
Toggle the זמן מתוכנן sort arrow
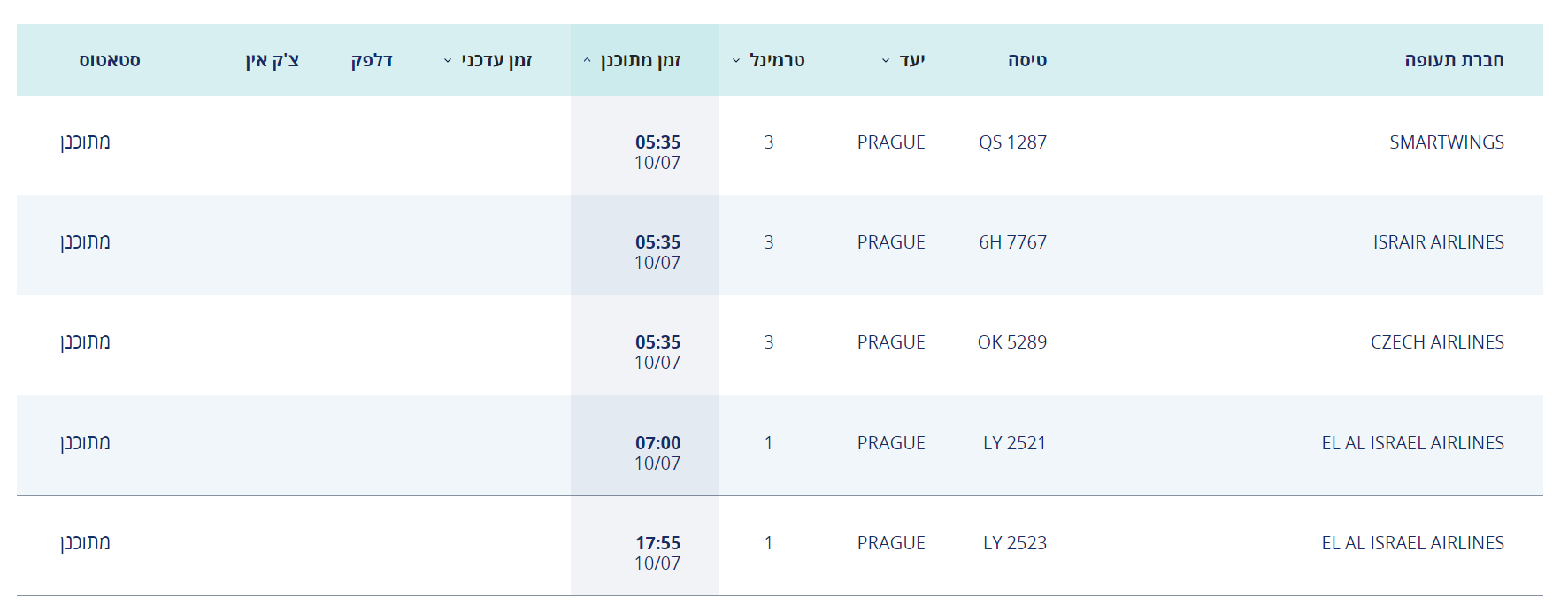[x=587, y=60]
